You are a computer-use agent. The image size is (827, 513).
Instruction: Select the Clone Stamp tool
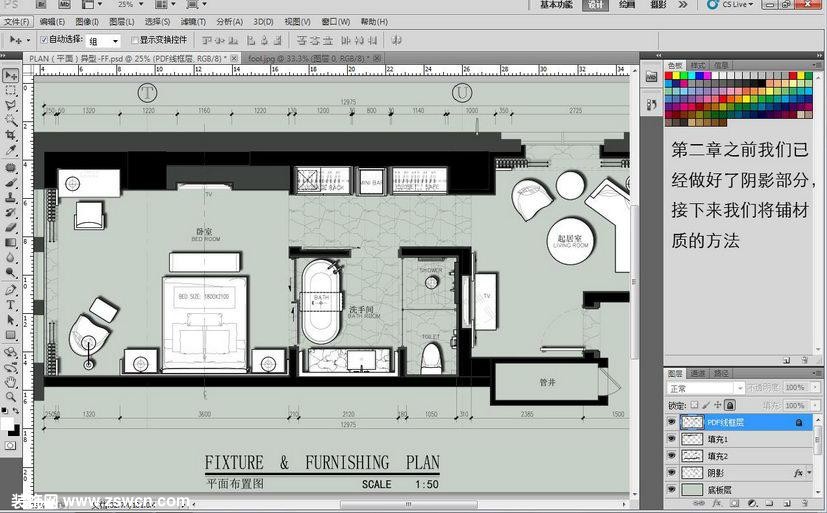pos(11,198)
